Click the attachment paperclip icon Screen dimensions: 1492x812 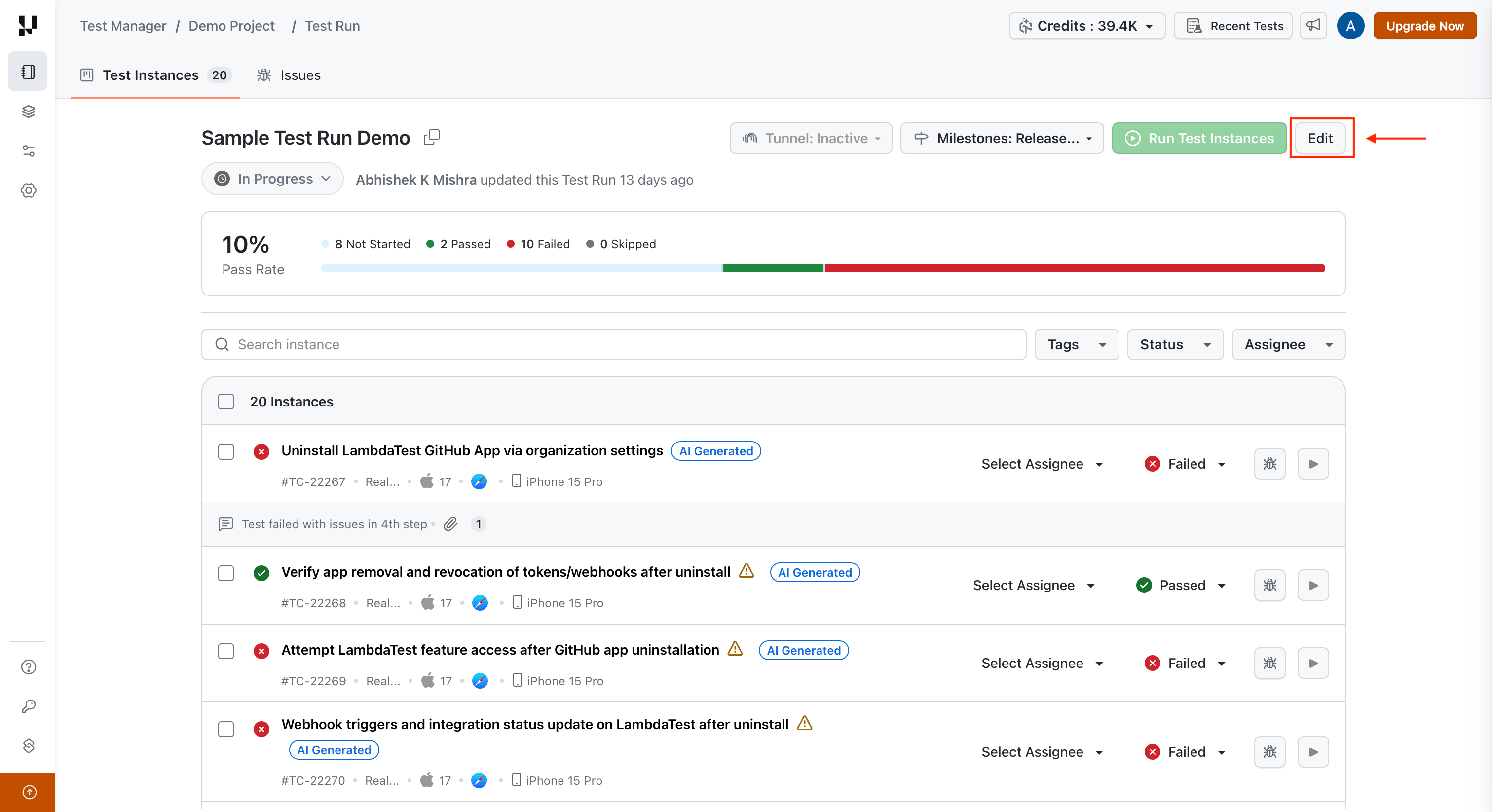(x=450, y=524)
